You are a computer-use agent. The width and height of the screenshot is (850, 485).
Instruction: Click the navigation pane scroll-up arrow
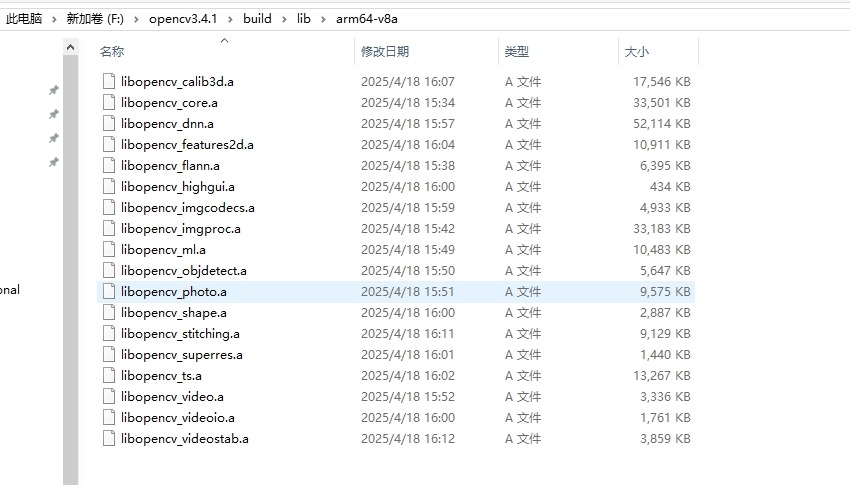click(70, 48)
